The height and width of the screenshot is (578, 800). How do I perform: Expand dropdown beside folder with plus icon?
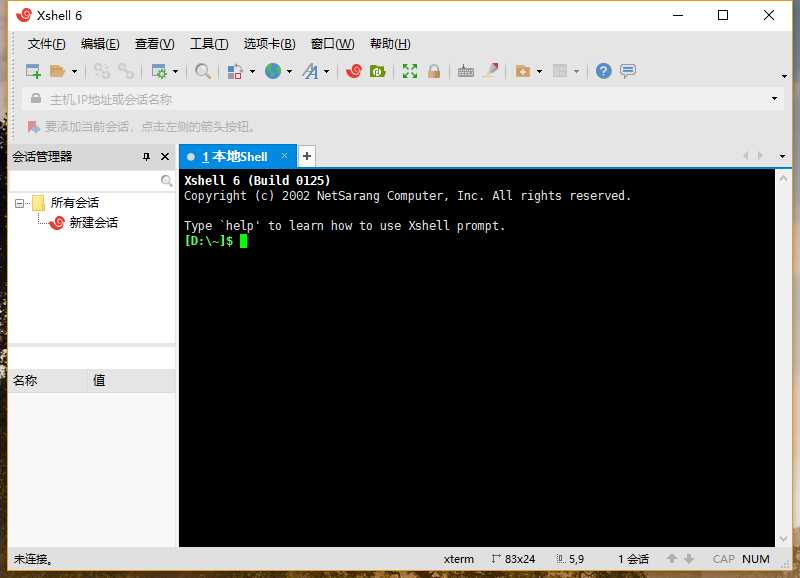tap(539, 71)
